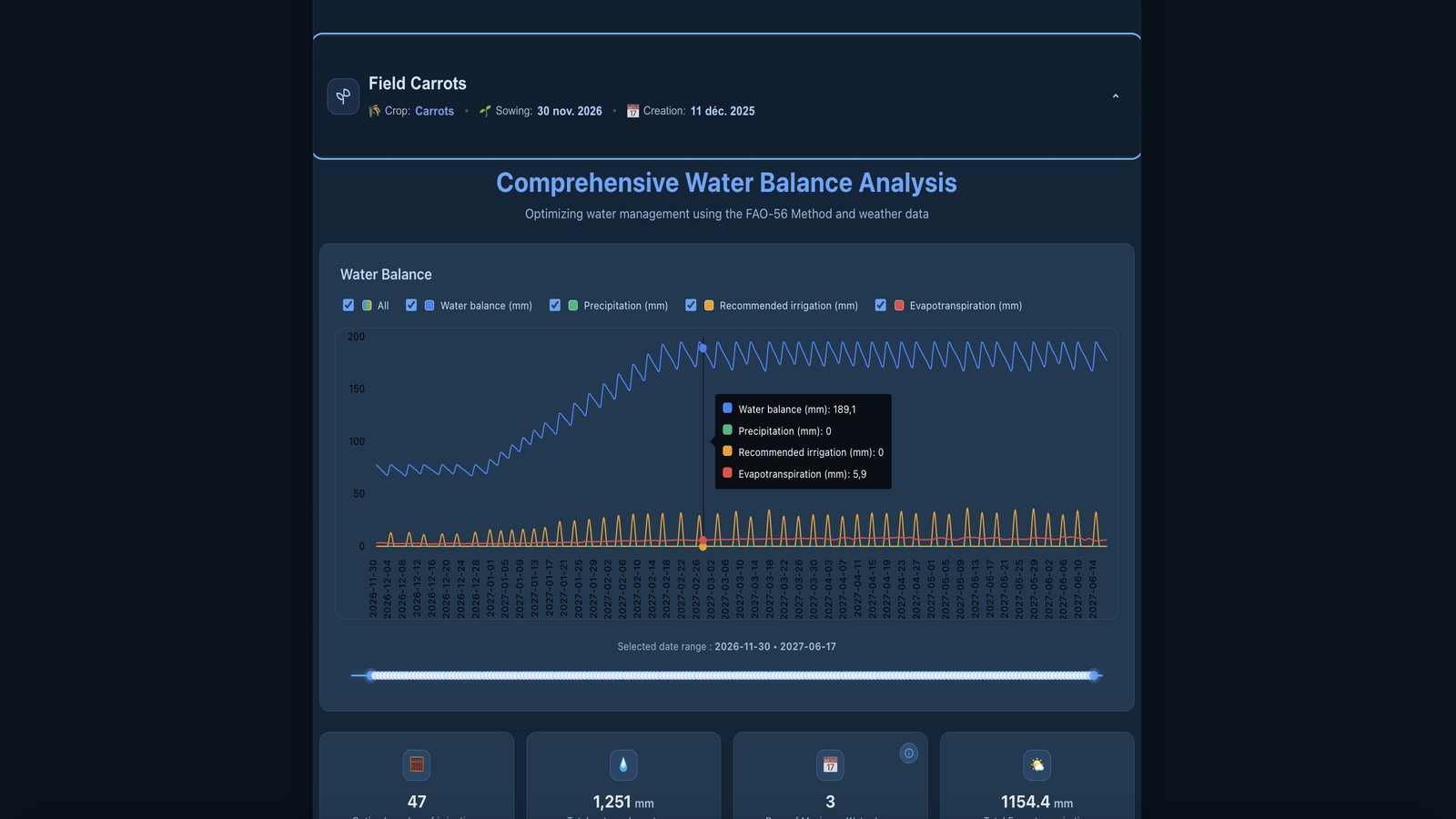Image resolution: width=1456 pixels, height=819 pixels.
Task: Toggle the Recommended irrigation (mm) checkbox
Action: pyautogui.click(x=691, y=306)
